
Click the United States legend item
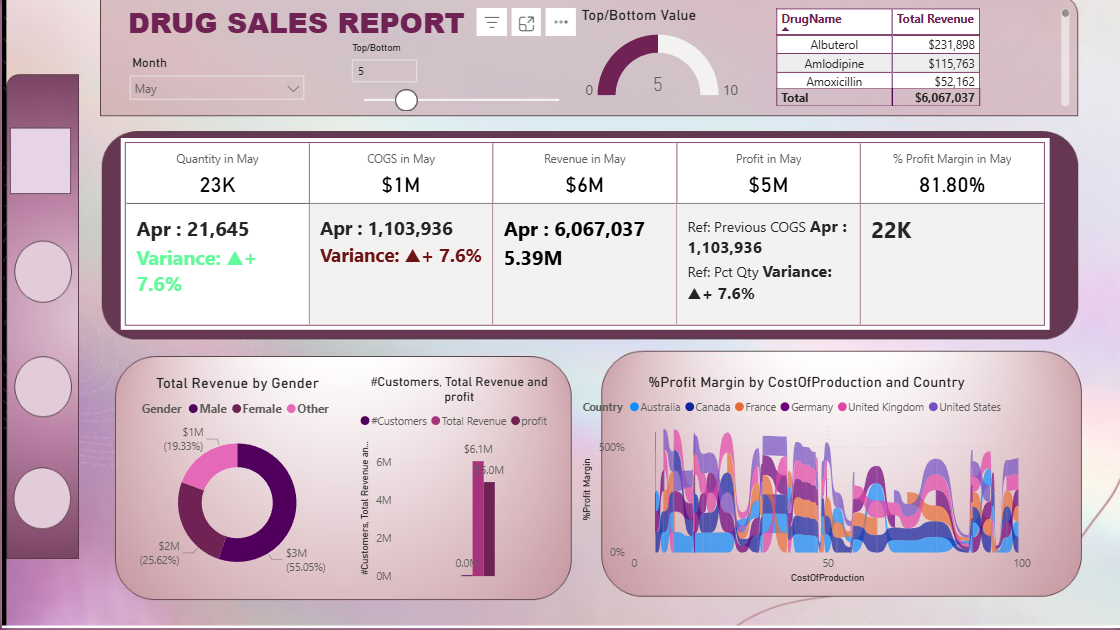point(965,407)
